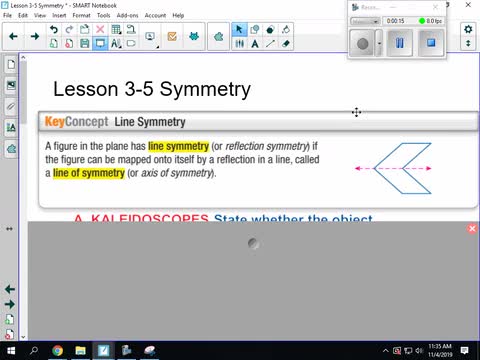Open the recorder menu dropdown

365,21
